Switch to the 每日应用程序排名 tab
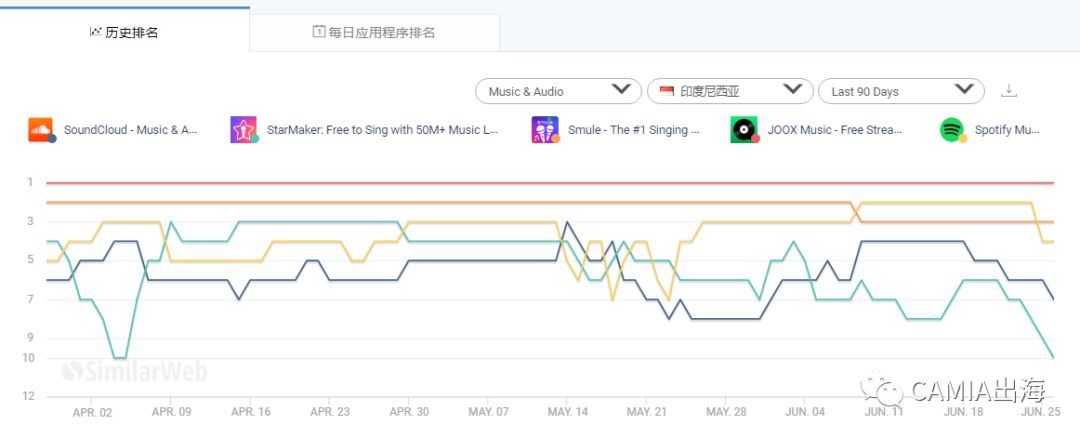1080x438 pixels. [x=374, y=32]
